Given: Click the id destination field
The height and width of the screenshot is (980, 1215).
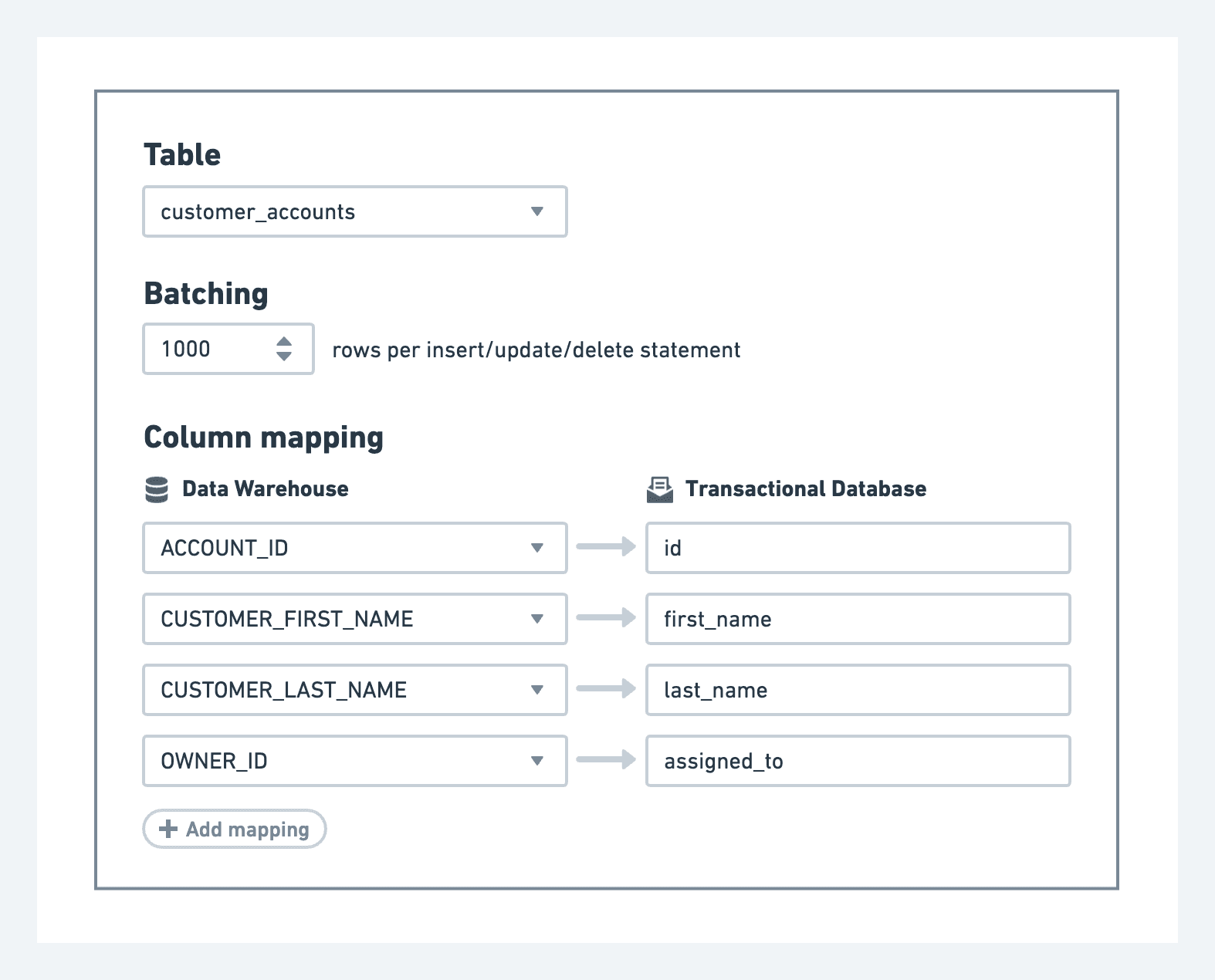Looking at the screenshot, I should point(858,548).
